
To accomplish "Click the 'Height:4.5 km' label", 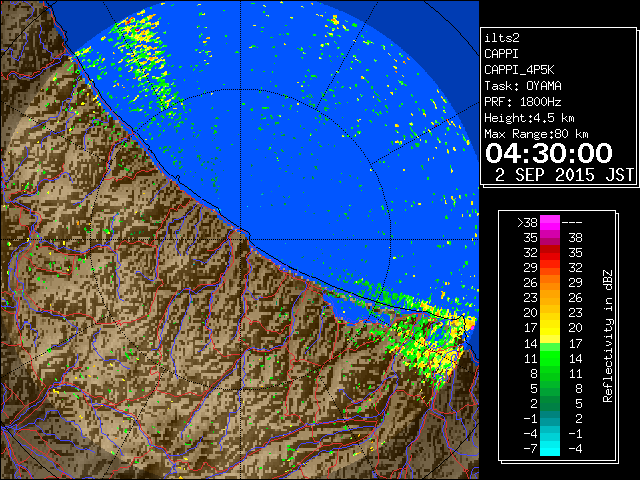I will (529, 118).
